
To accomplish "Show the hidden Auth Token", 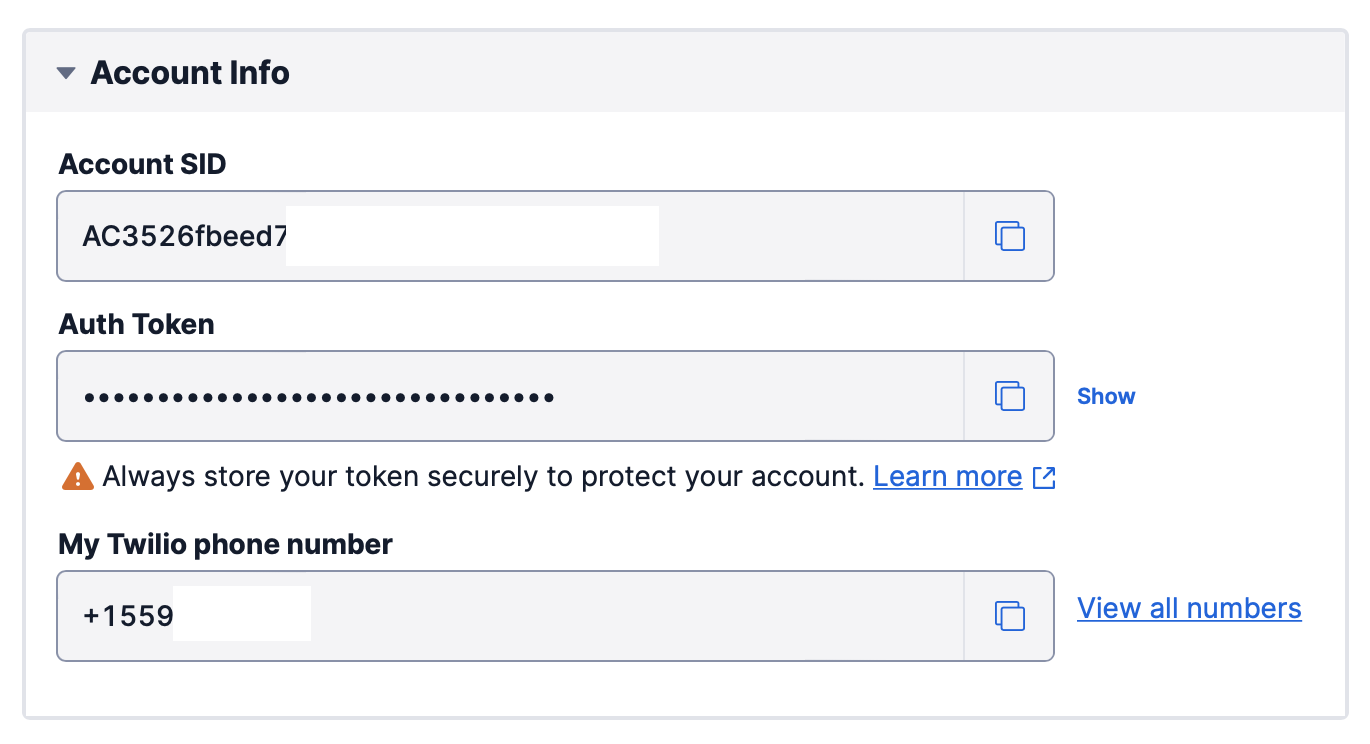I will (1105, 396).
